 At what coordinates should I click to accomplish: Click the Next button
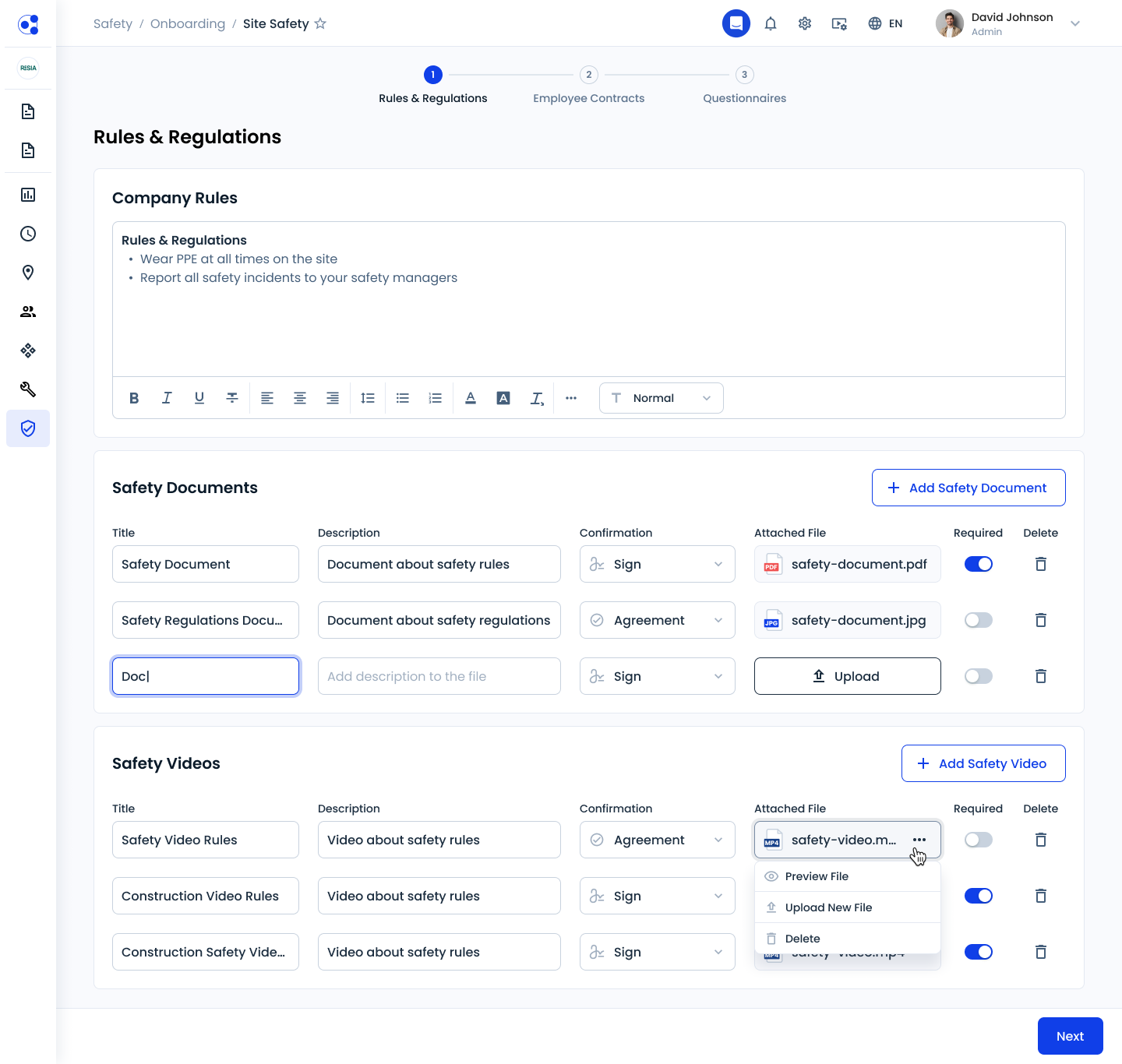point(1071,1036)
